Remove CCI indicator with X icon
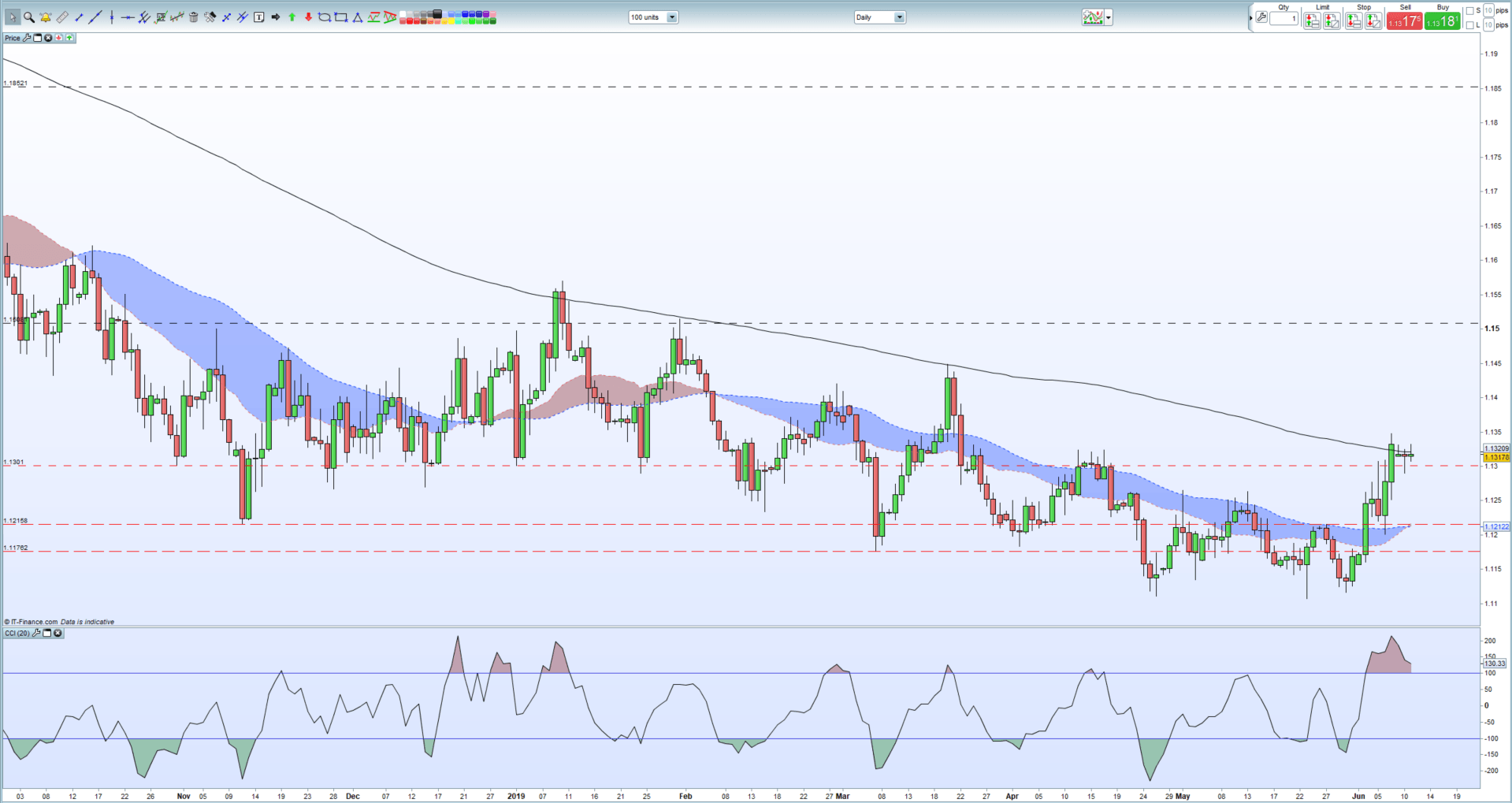The width and height of the screenshot is (1512, 803). tap(58, 633)
